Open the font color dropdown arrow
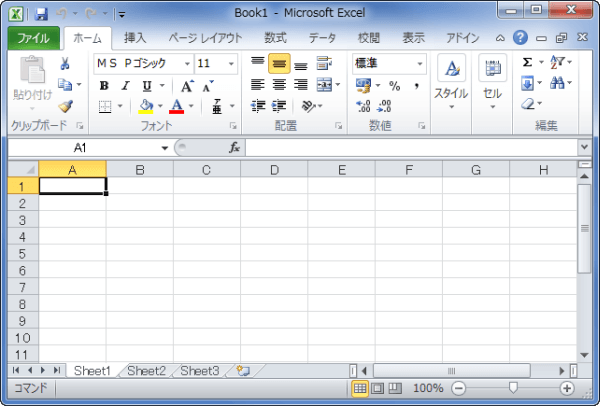The height and width of the screenshot is (406, 600). click(191, 106)
